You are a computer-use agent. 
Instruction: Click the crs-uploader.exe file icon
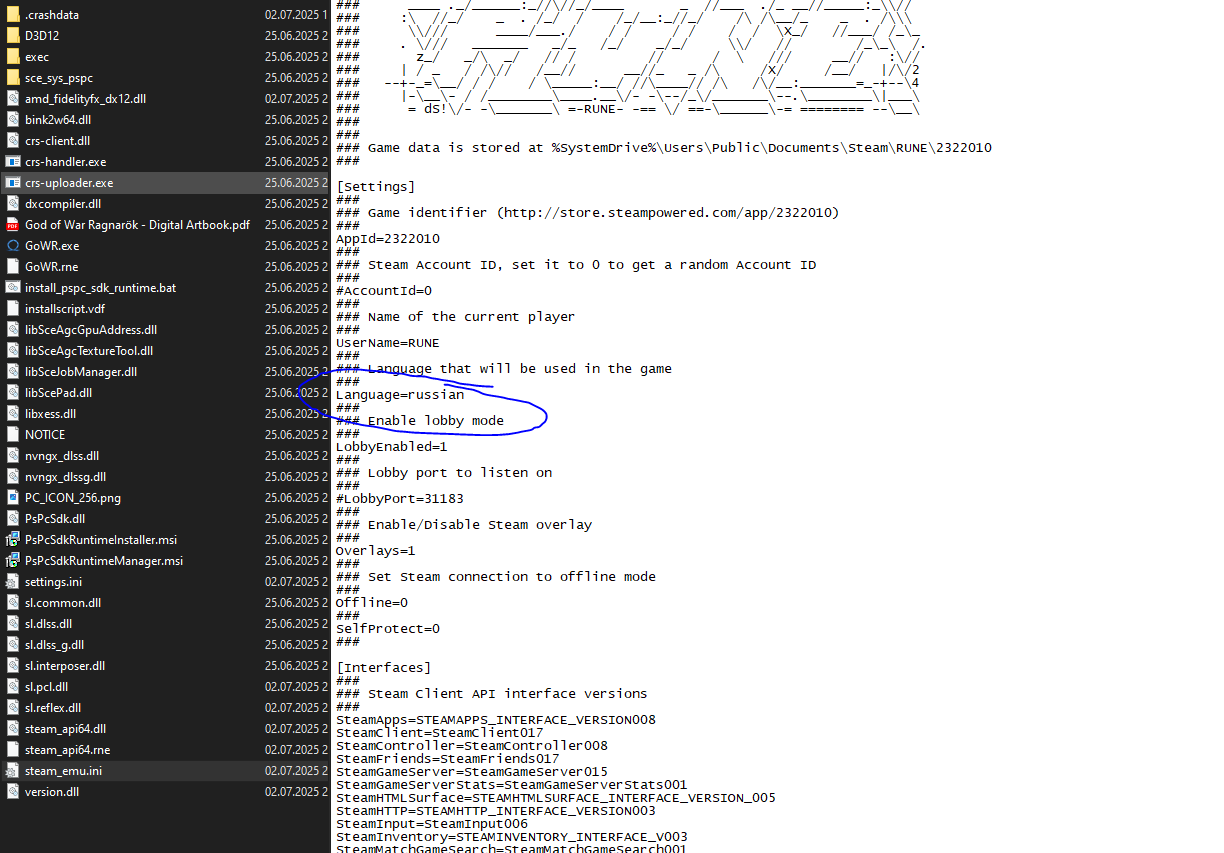[13, 183]
